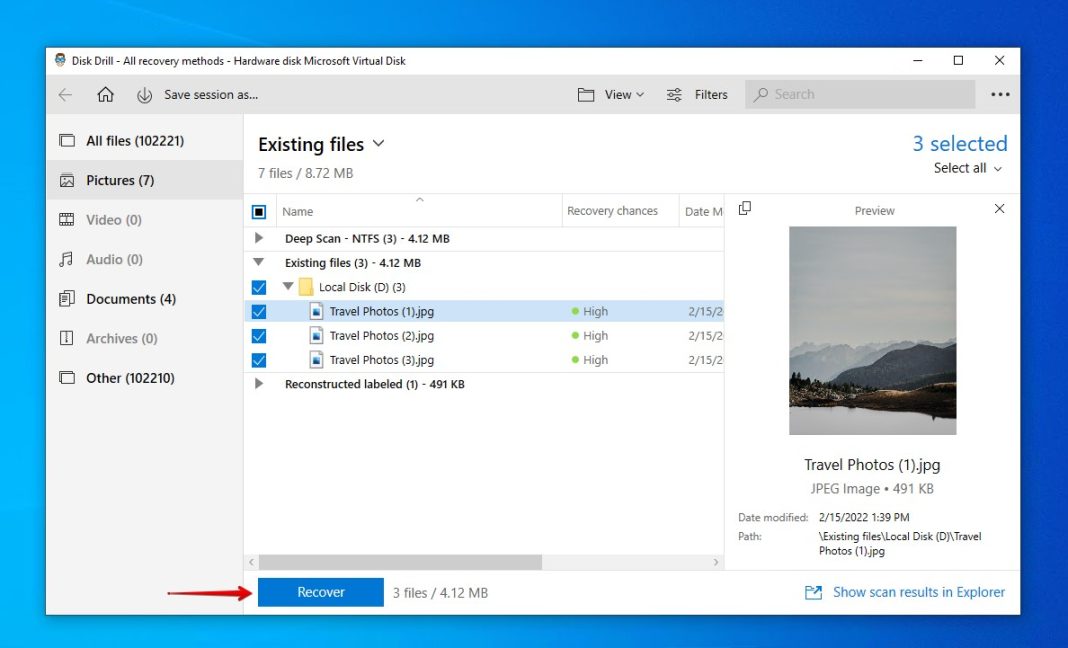
Task: Uncheck the Local Disk (D) checkbox
Action: 259,287
